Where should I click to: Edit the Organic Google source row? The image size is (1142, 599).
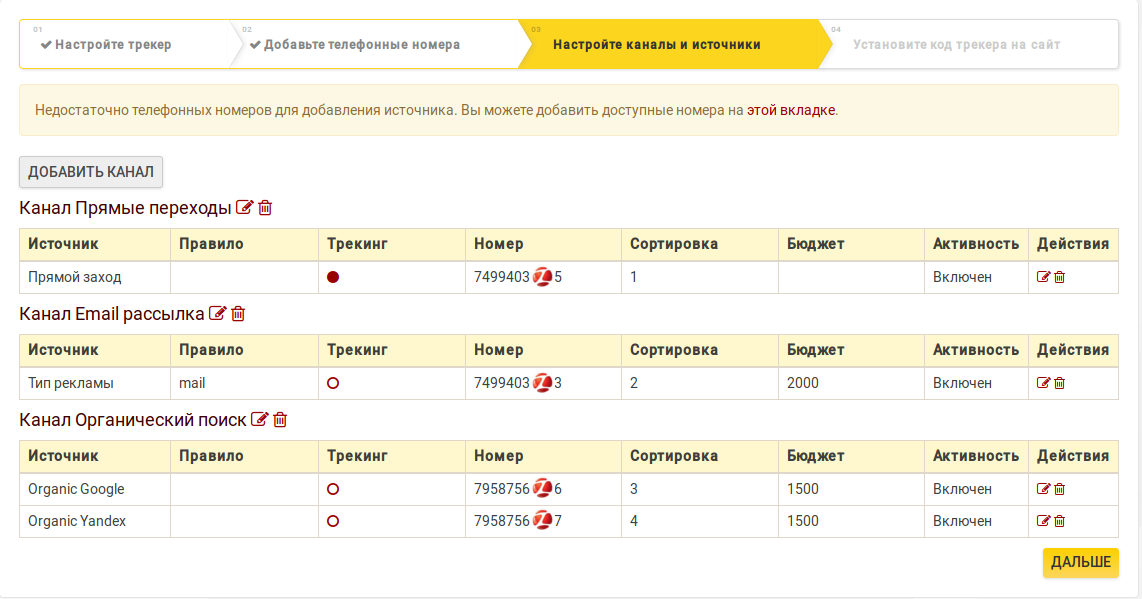(1043, 489)
